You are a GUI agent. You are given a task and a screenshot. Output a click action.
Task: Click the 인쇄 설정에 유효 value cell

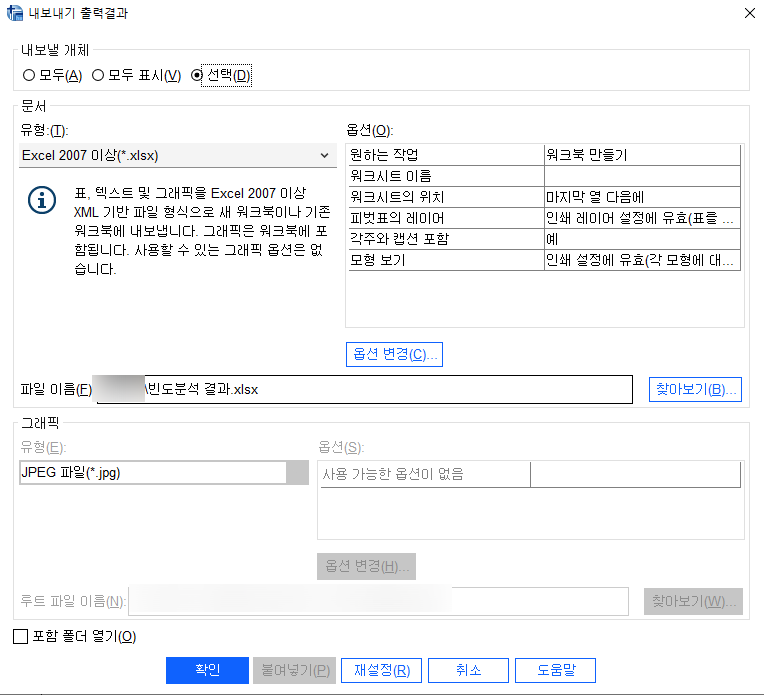coord(642,260)
